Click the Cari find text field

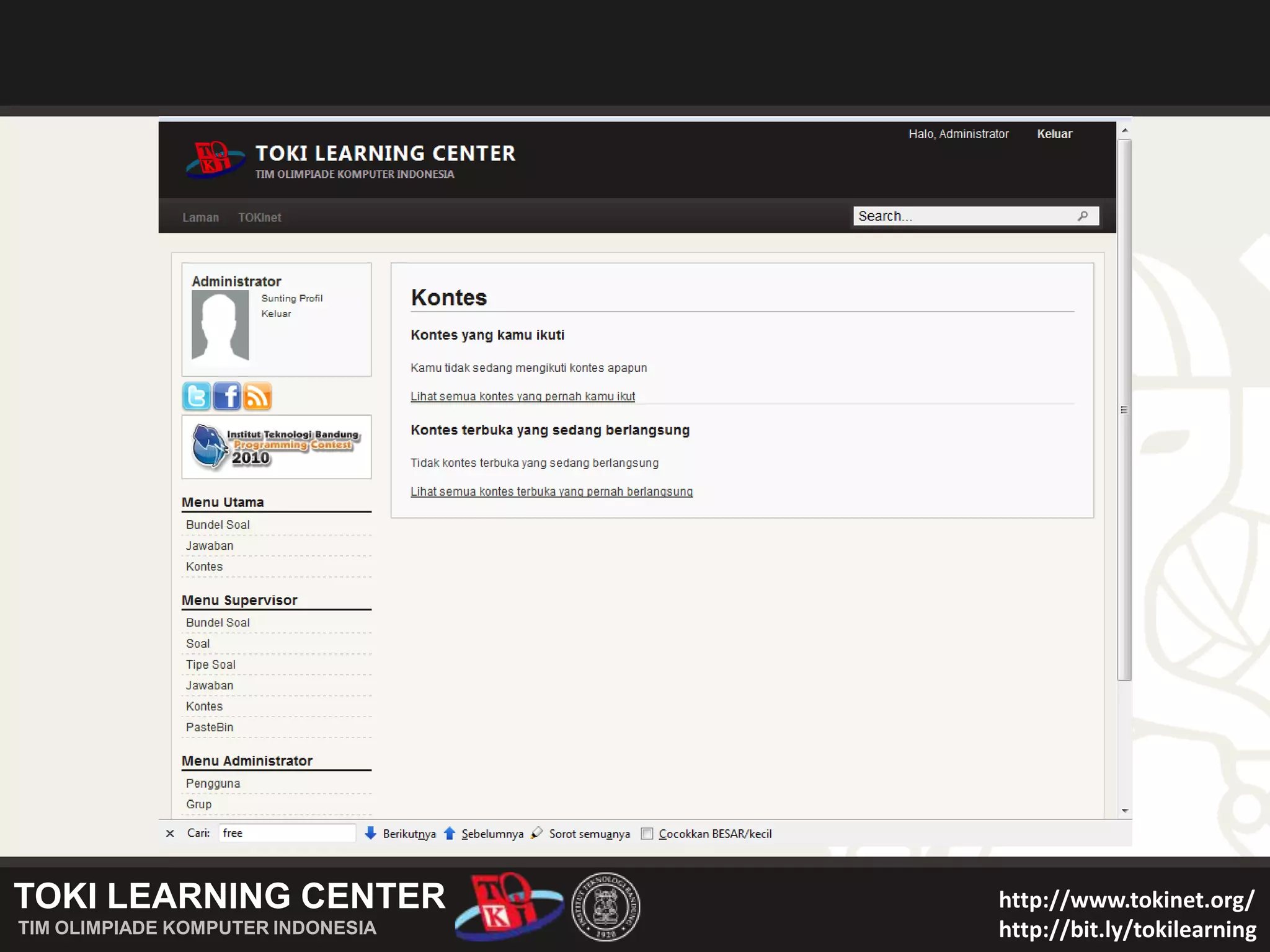(x=286, y=833)
